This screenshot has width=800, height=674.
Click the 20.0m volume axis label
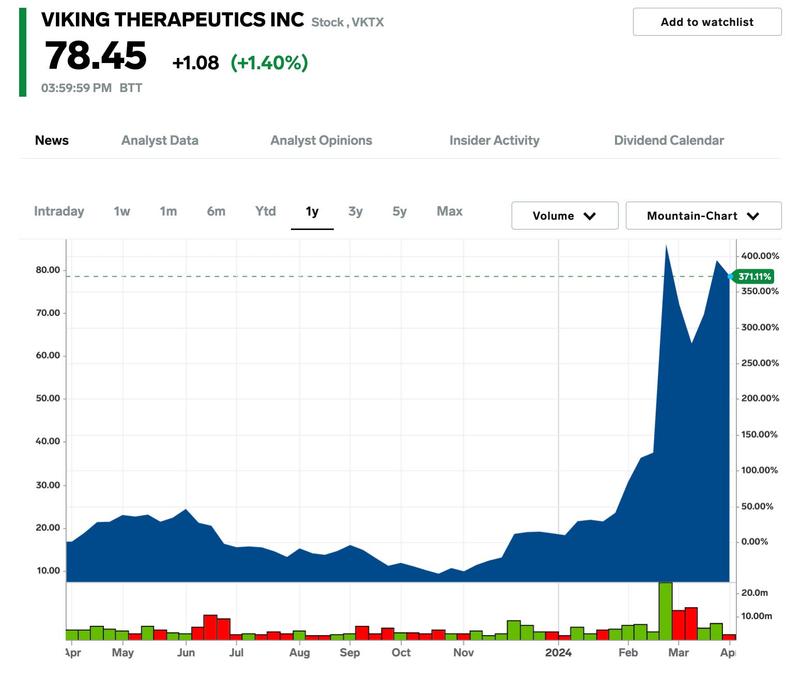[x=755, y=593]
